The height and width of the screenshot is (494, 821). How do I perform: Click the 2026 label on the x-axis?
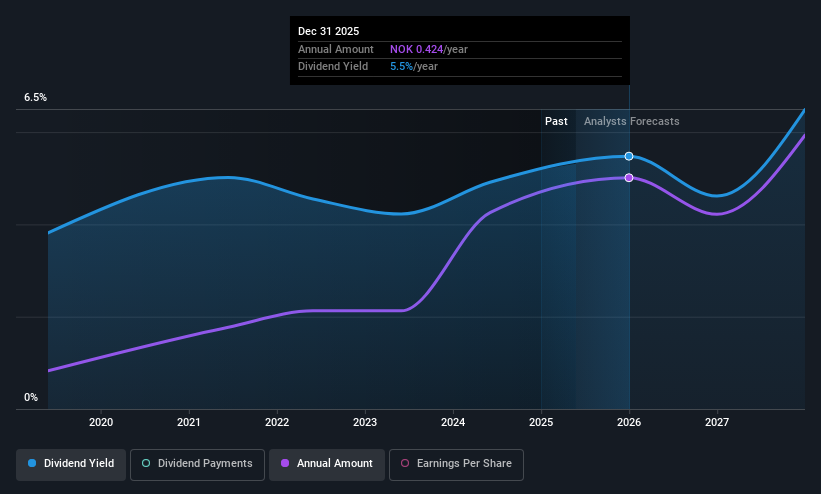click(629, 422)
